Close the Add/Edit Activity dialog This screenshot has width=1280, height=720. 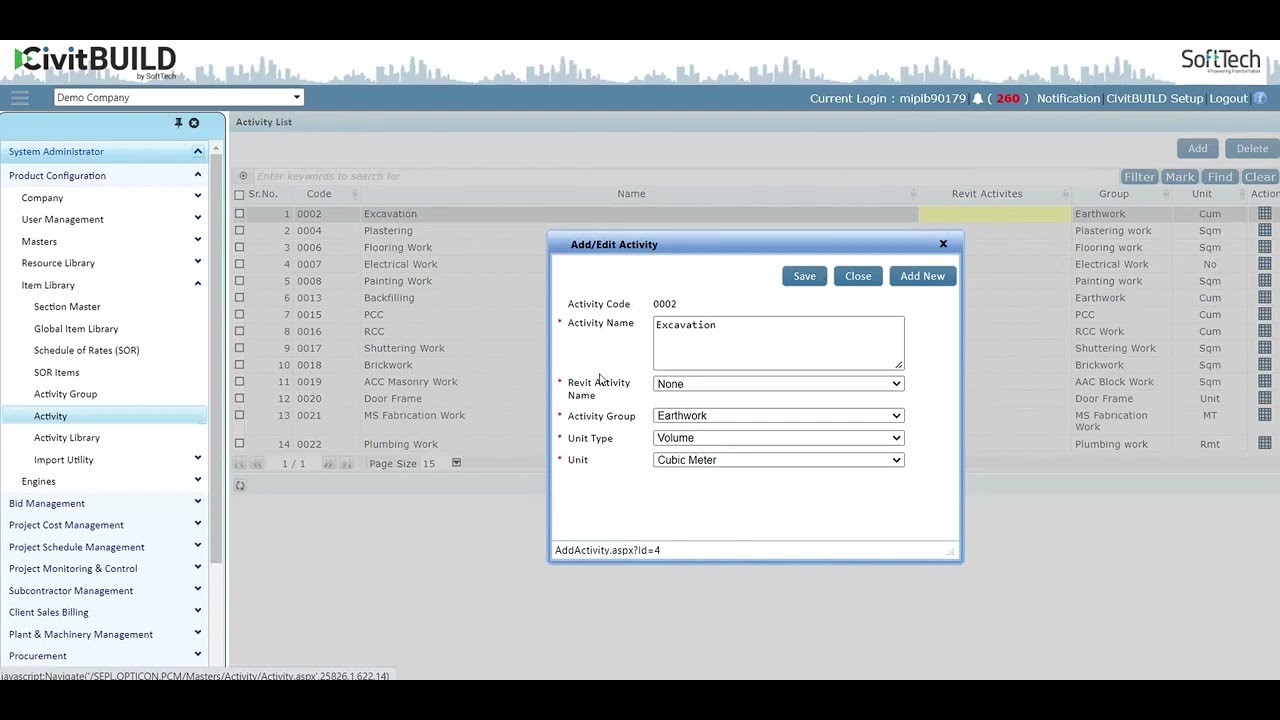point(943,244)
